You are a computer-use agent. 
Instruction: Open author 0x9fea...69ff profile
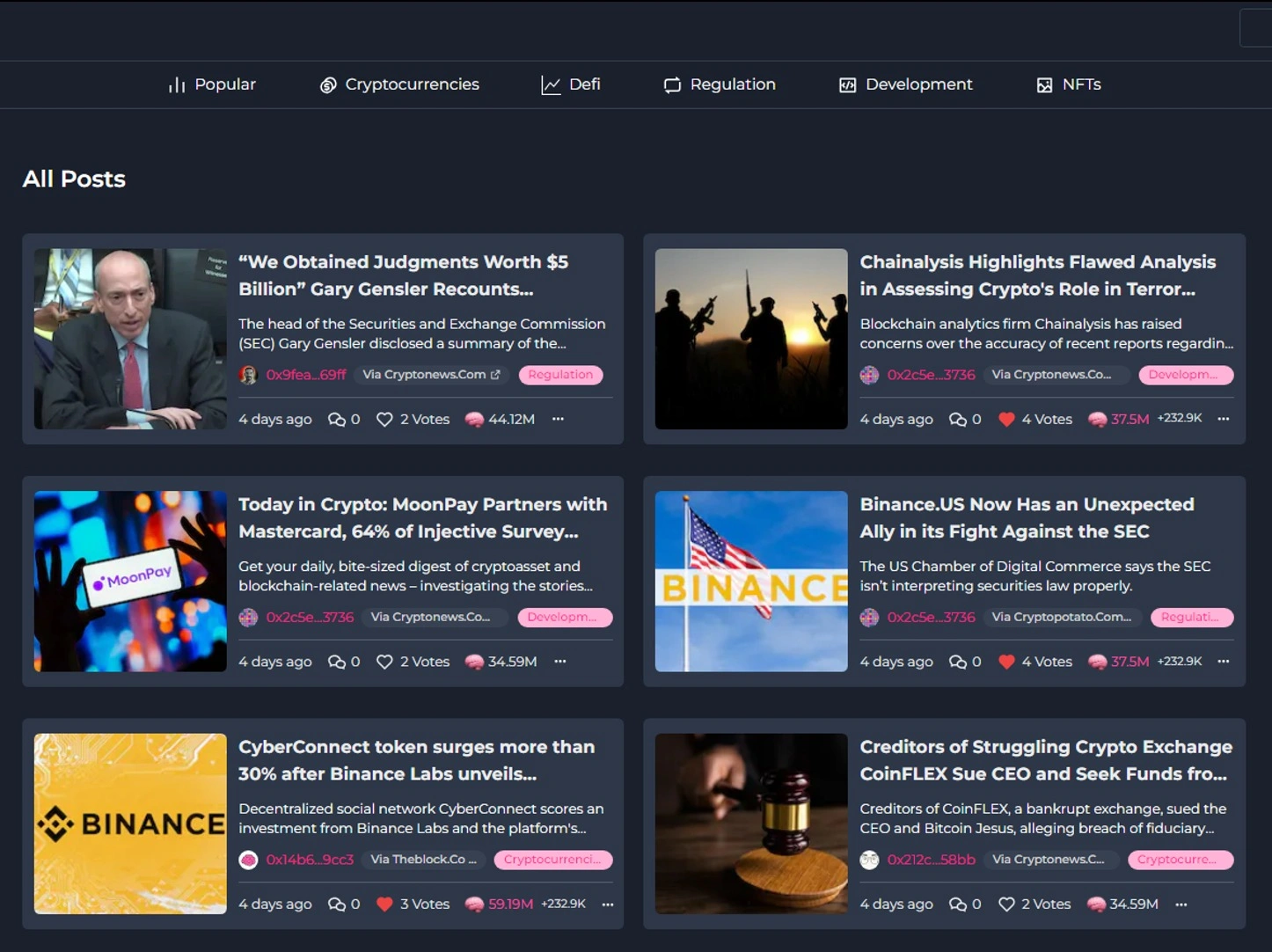(x=306, y=375)
